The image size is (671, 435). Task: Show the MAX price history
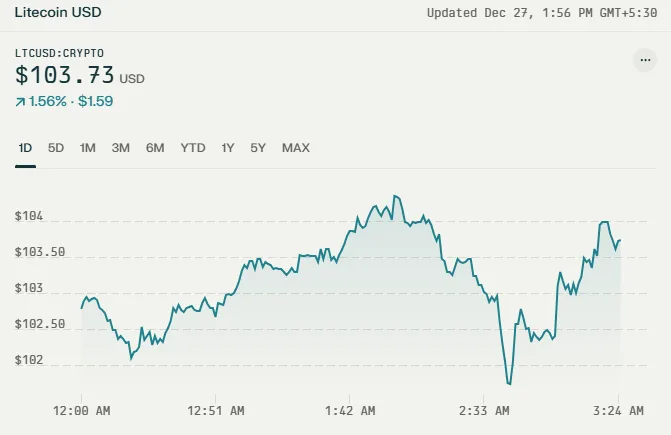pos(296,148)
